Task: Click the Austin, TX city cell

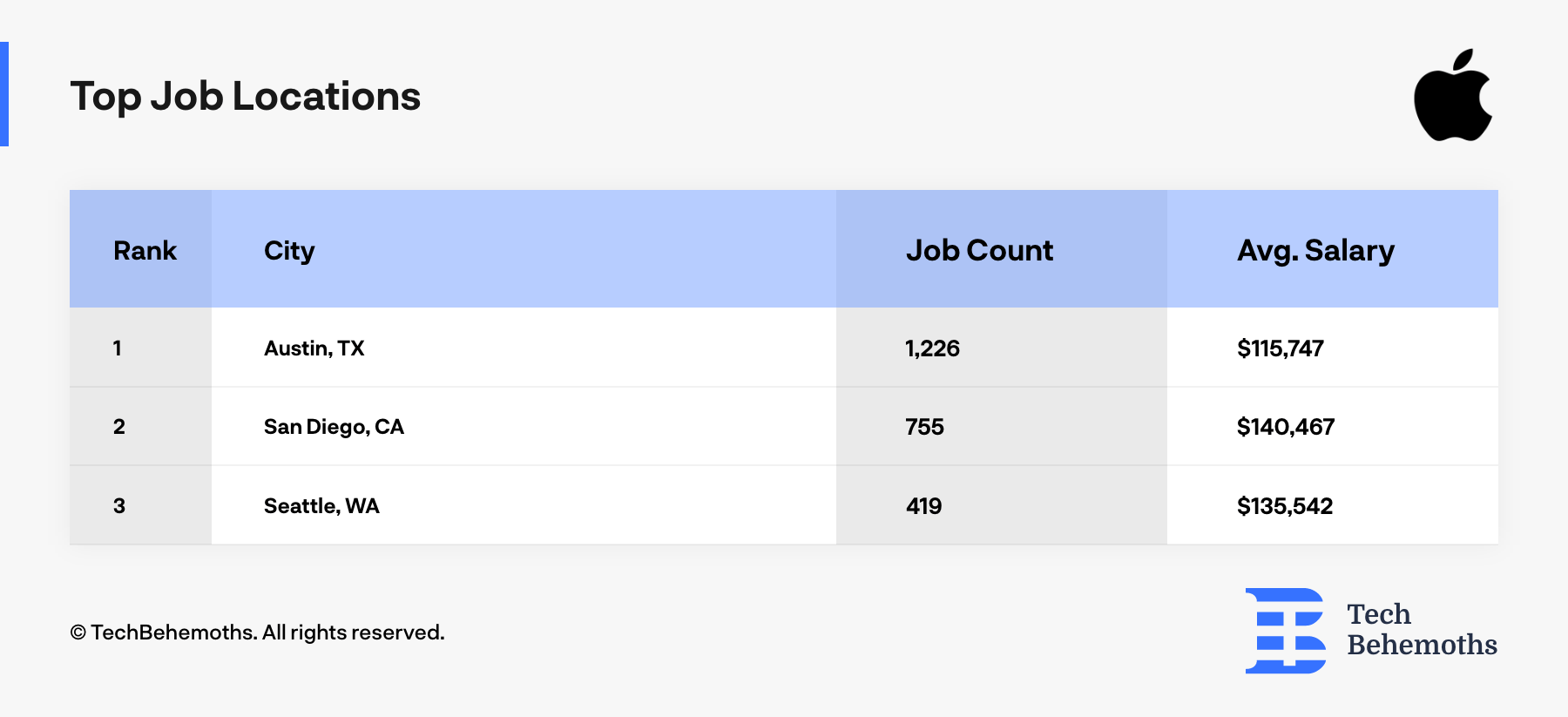Action: (x=314, y=348)
